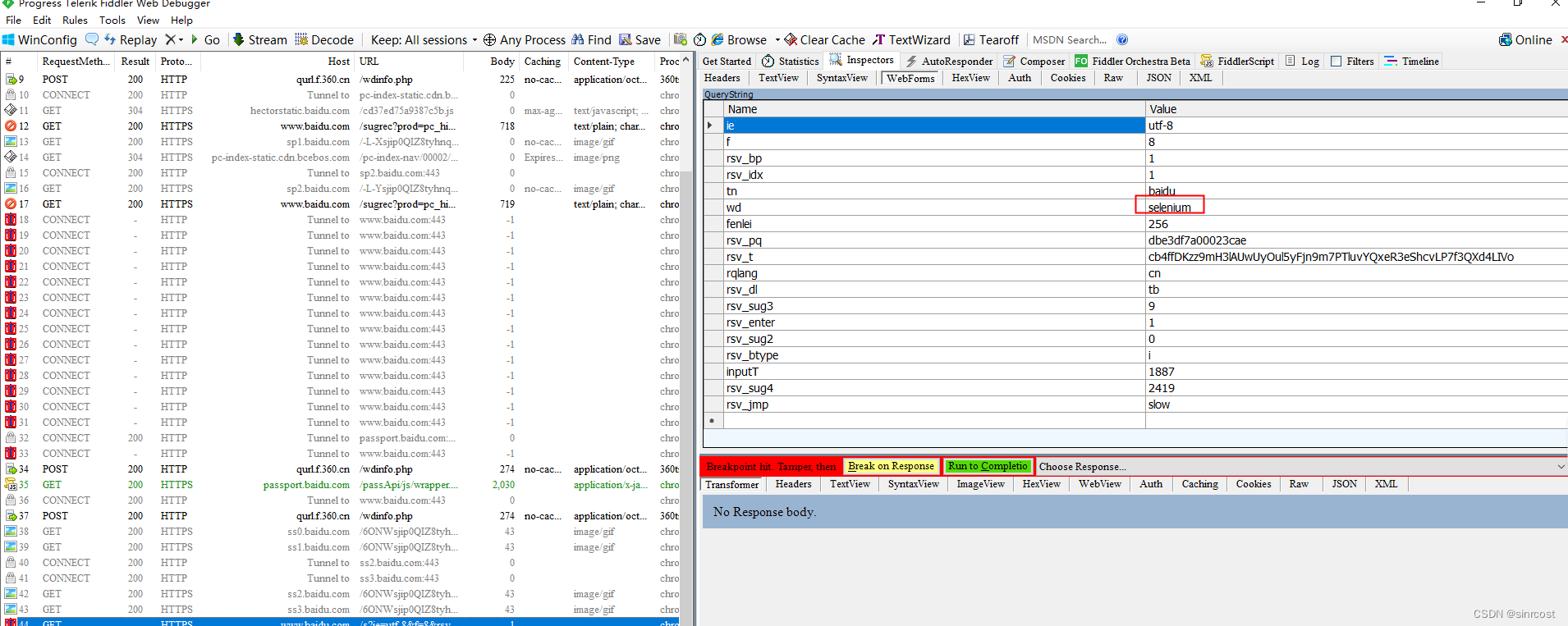The image size is (1568, 626).
Task: Switch to the response Caching tab
Action: coord(1199,484)
